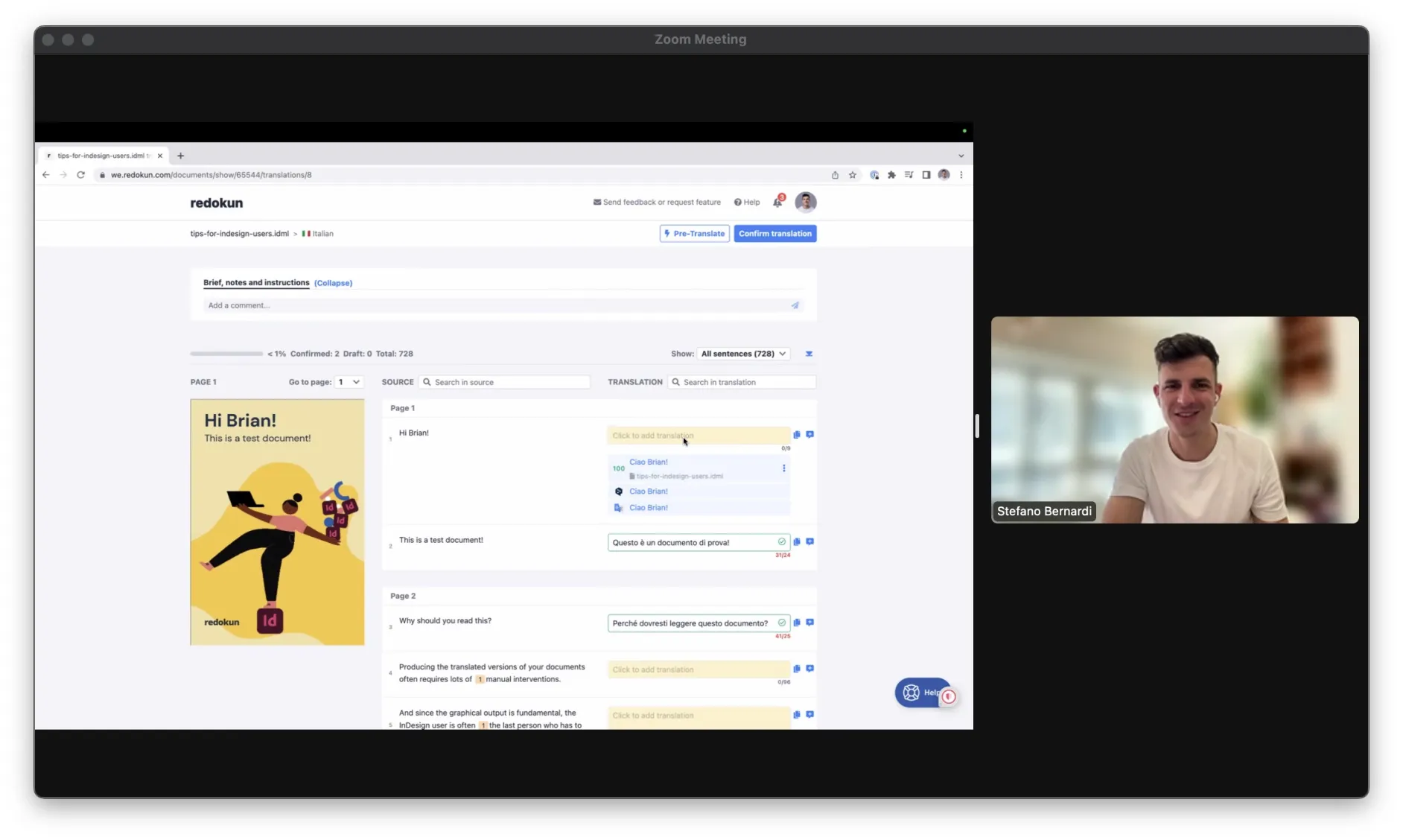The width and height of the screenshot is (1403, 840).
Task: Click the Collapse link
Action: (333, 283)
